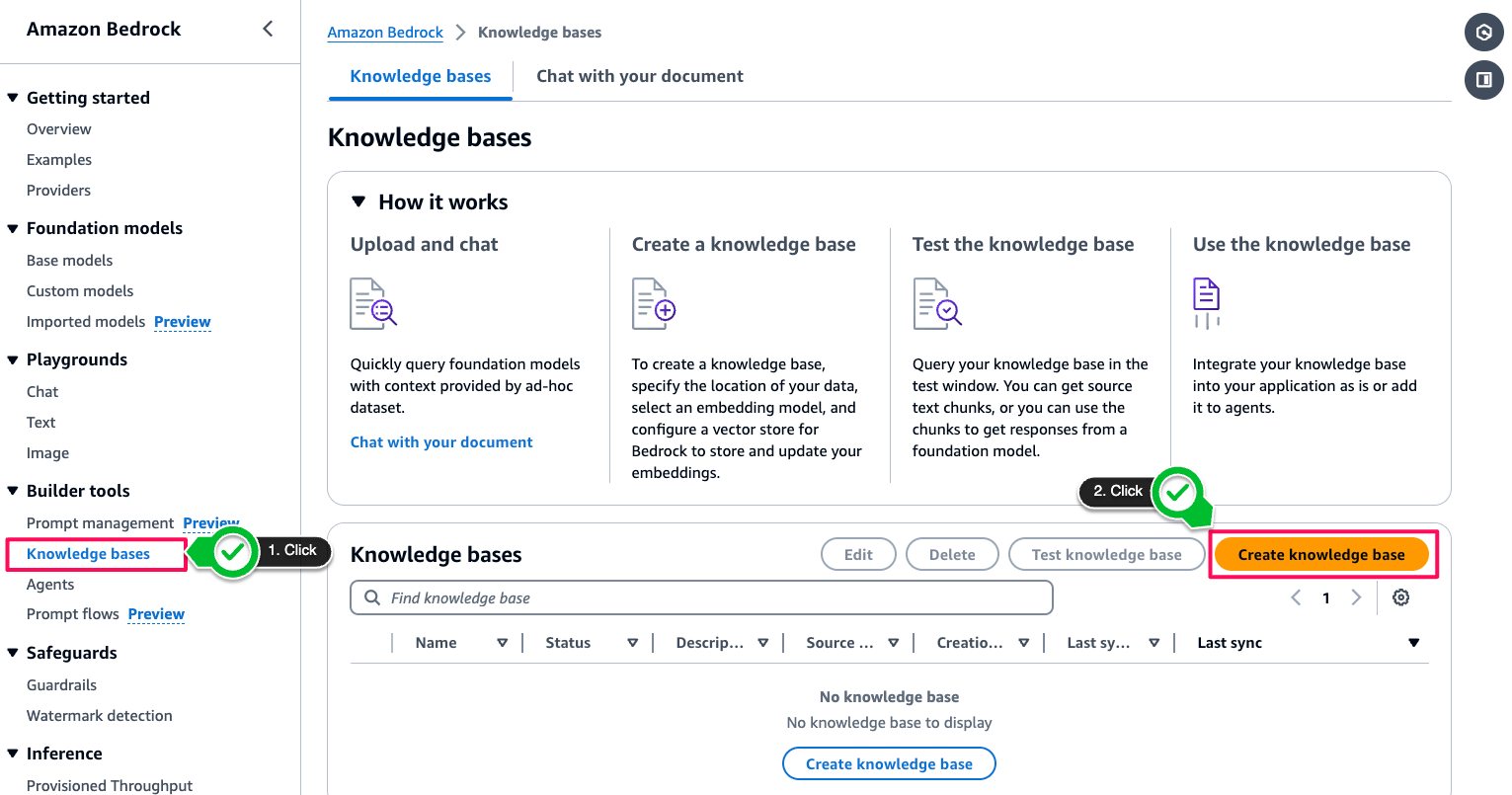Click the Use the knowledge base document icon
This screenshot has height=795, width=1512.
pos(1206,303)
